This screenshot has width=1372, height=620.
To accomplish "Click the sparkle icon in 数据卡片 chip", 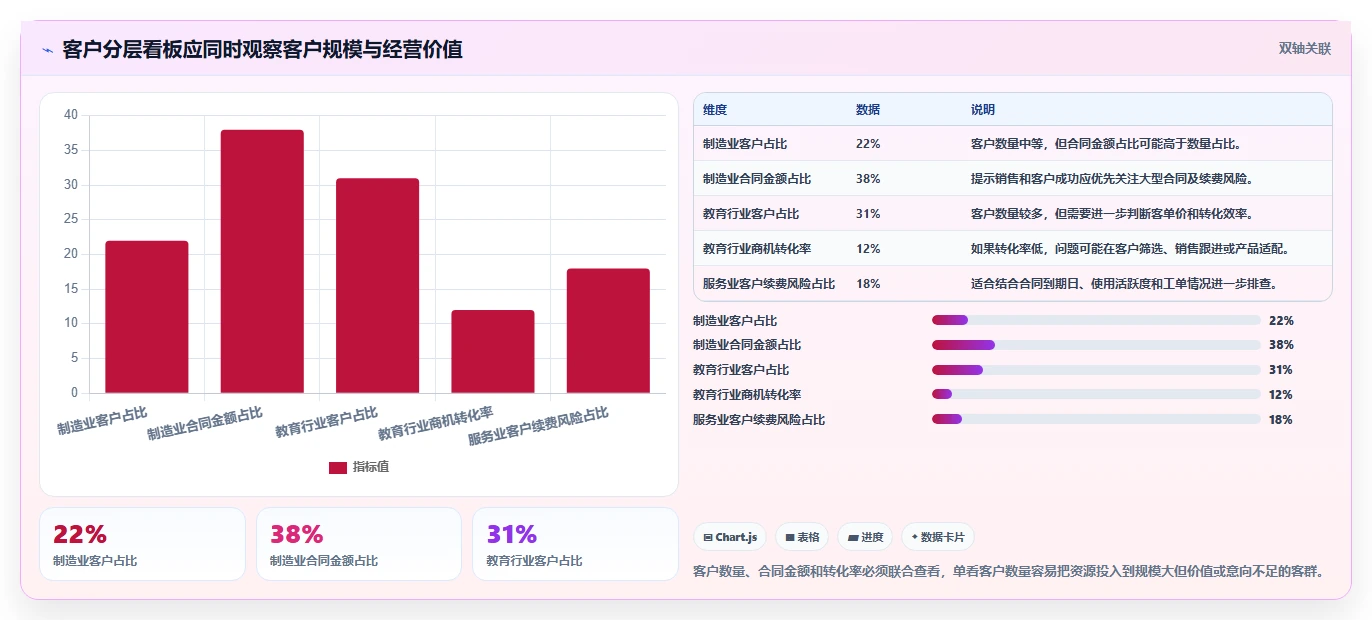I will (914, 537).
